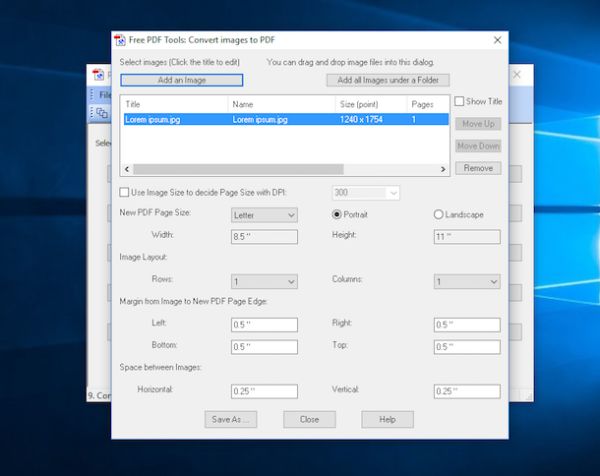Expand the Rows dropdown
Image resolution: width=600 pixels, height=476 pixels.
pyautogui.click(x=264, y=282)
